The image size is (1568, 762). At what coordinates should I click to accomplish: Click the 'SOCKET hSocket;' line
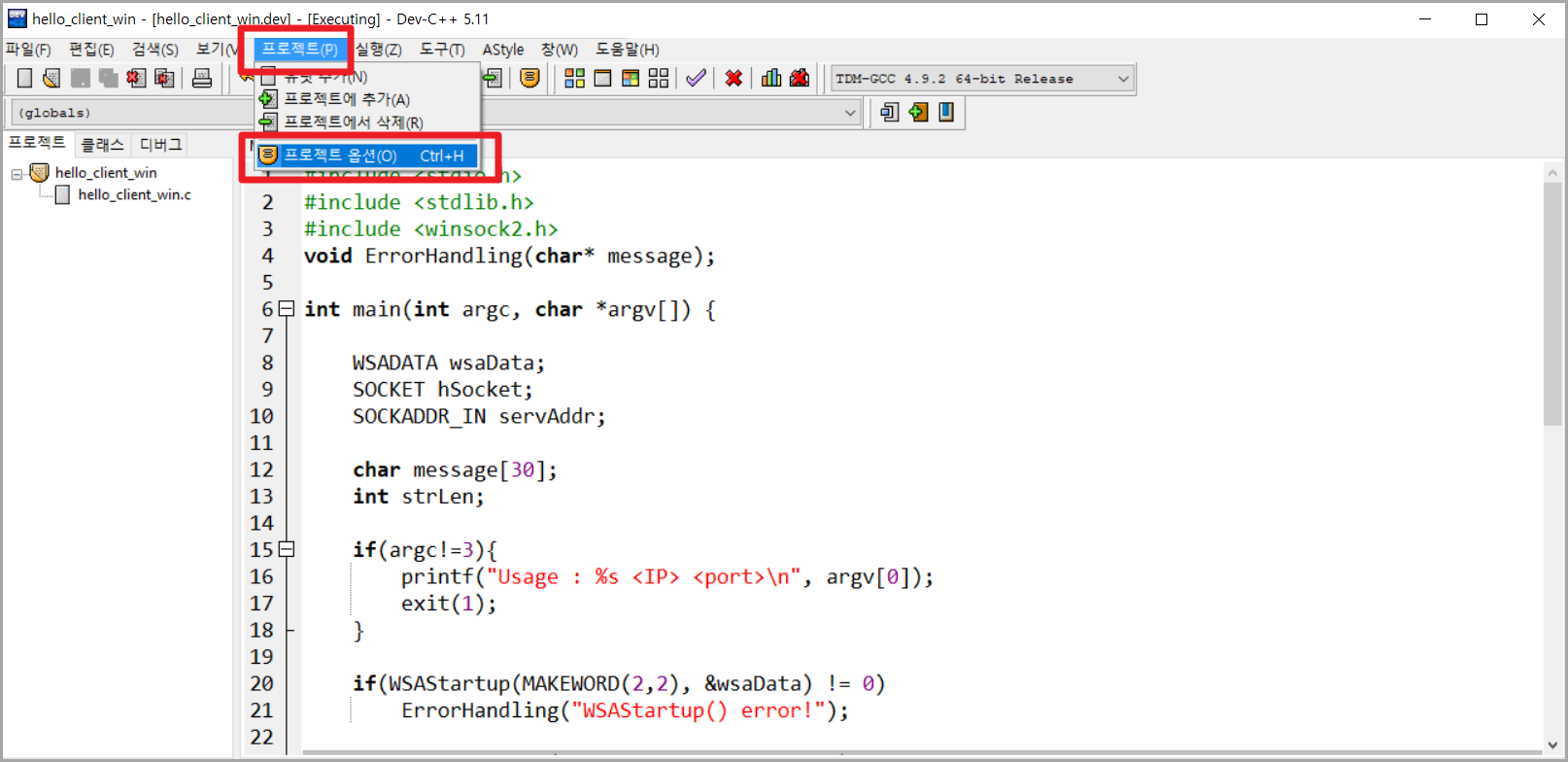pos(443,390)
